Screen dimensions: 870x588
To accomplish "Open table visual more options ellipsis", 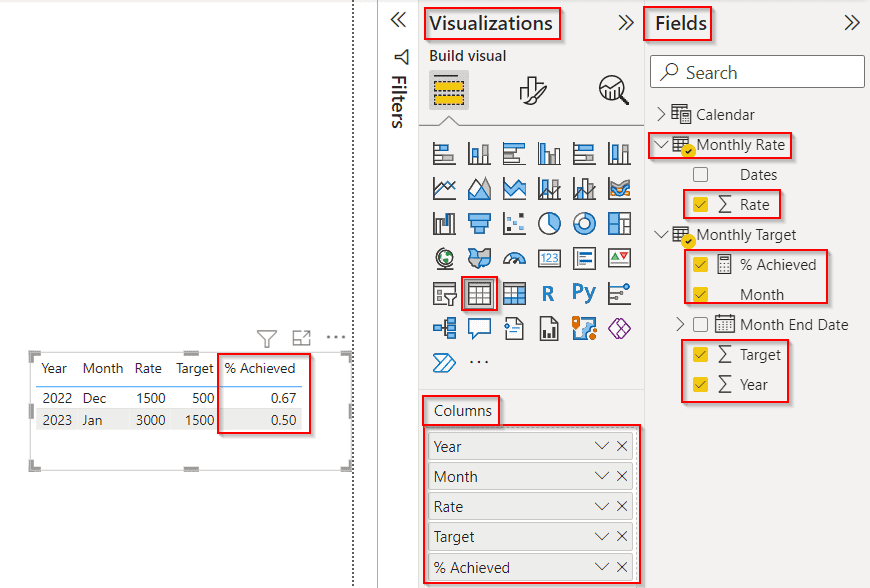I will [336, 337].
